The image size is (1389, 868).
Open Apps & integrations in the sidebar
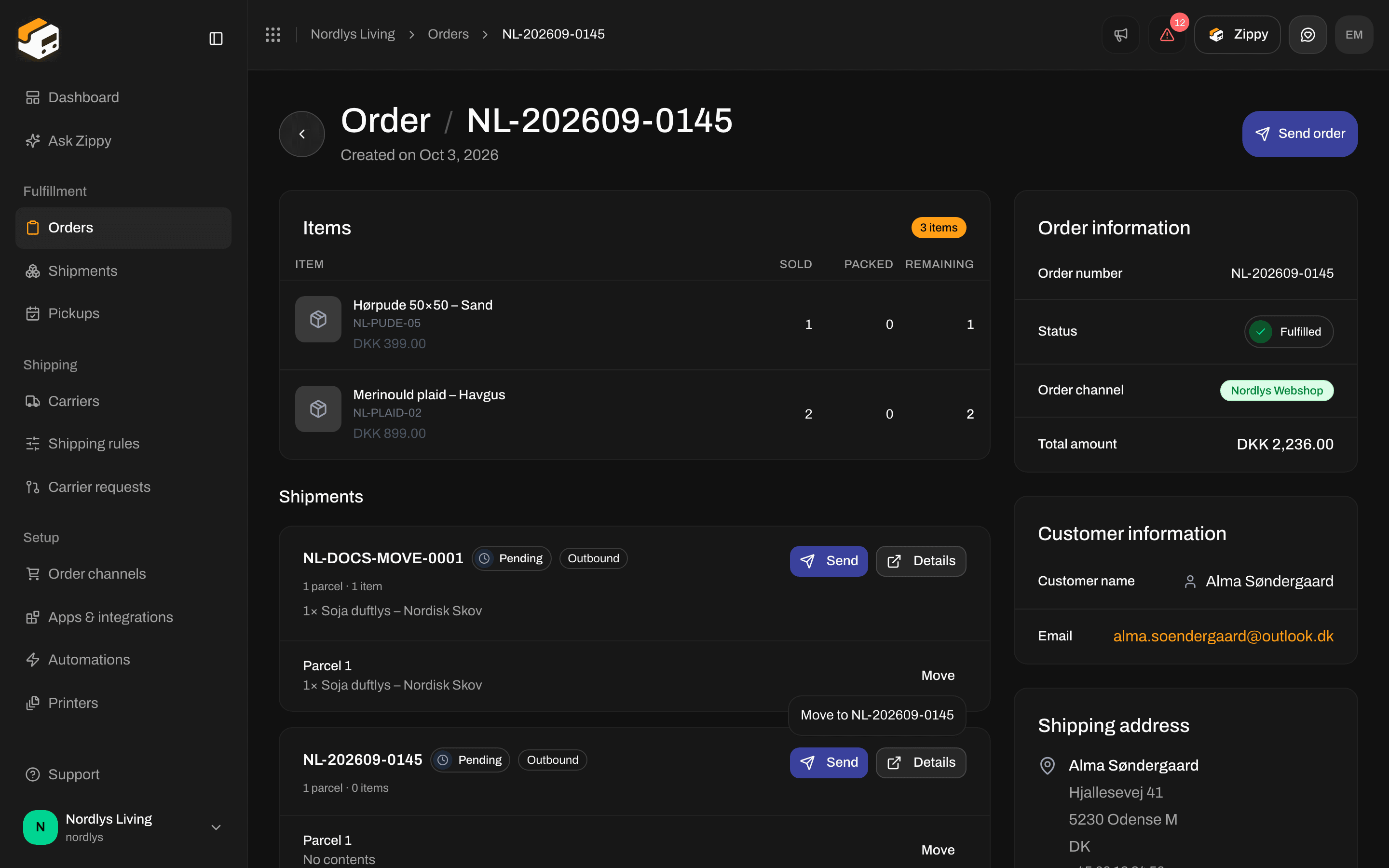(x=123, y=617)
